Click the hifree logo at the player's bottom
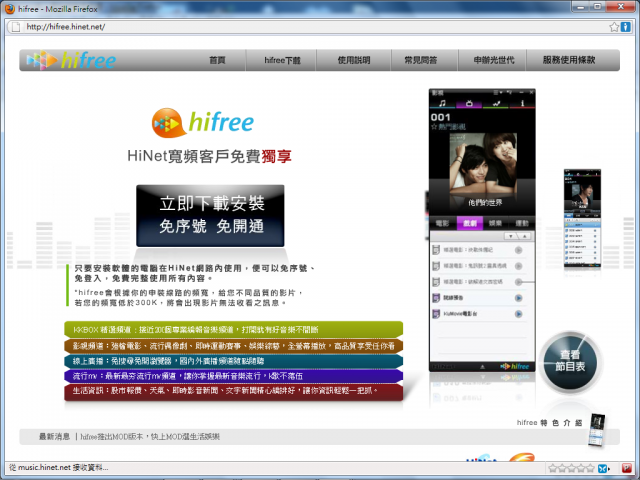Image resolution: width=640 pixels, height=480 pixels. point(515,367)
